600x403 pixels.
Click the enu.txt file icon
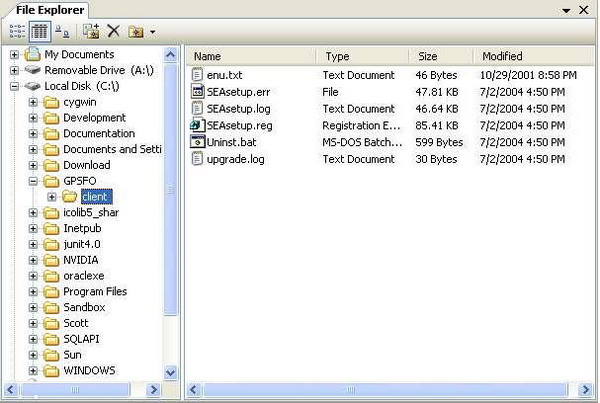coord(197,75)
